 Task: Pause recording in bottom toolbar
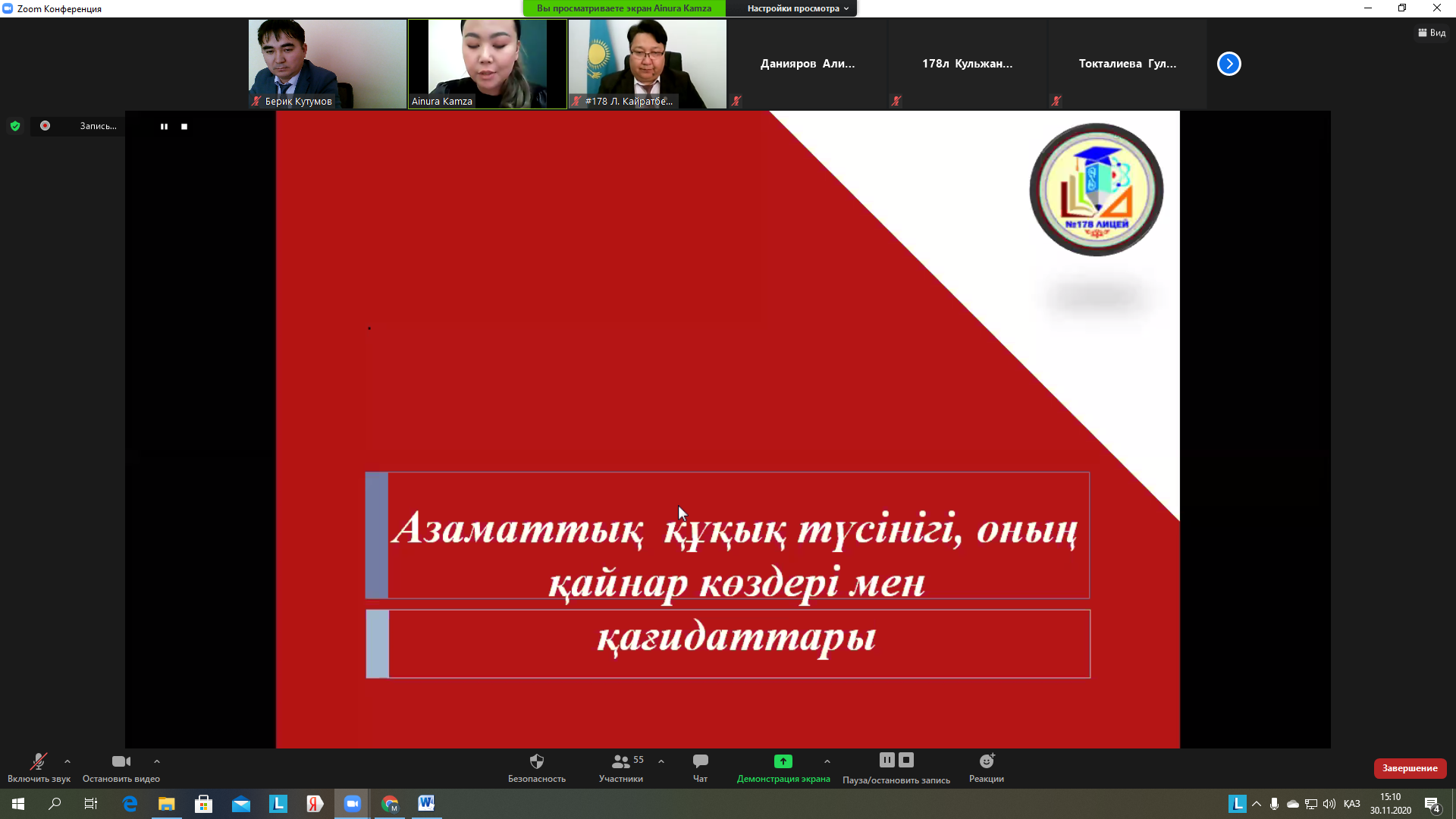886,760
